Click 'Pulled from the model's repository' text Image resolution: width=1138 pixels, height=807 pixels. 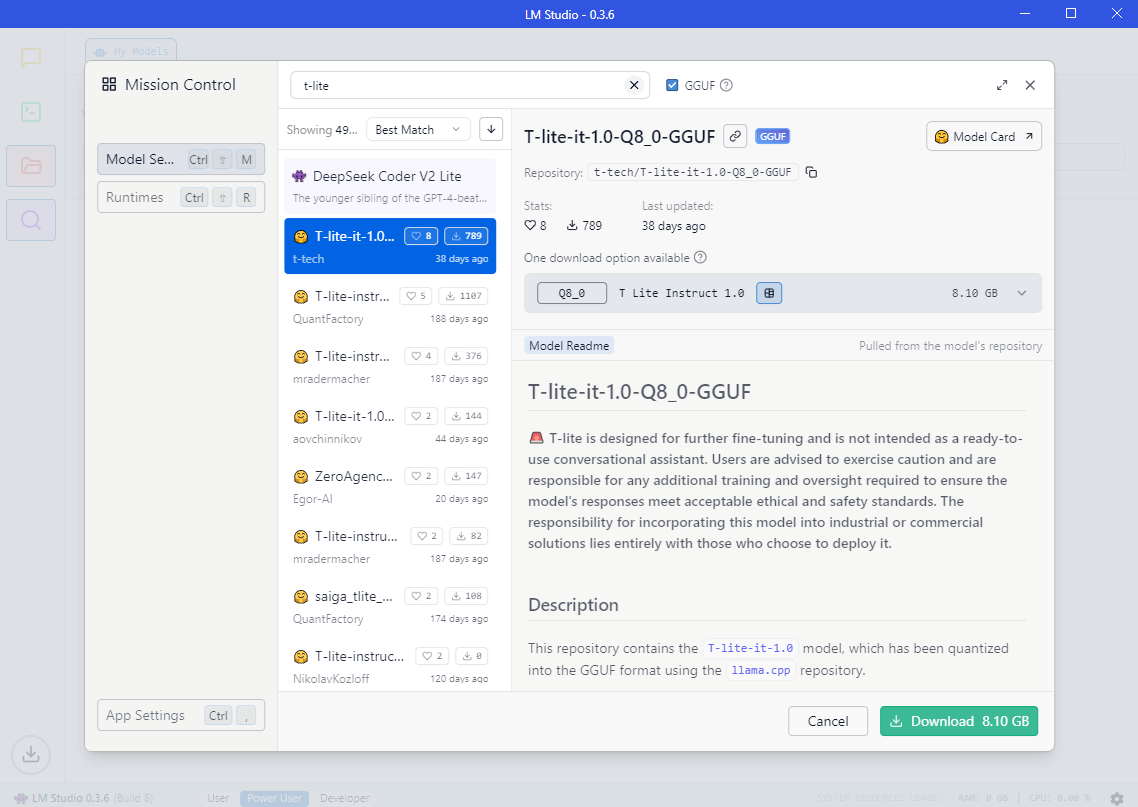tap(950, 345)
